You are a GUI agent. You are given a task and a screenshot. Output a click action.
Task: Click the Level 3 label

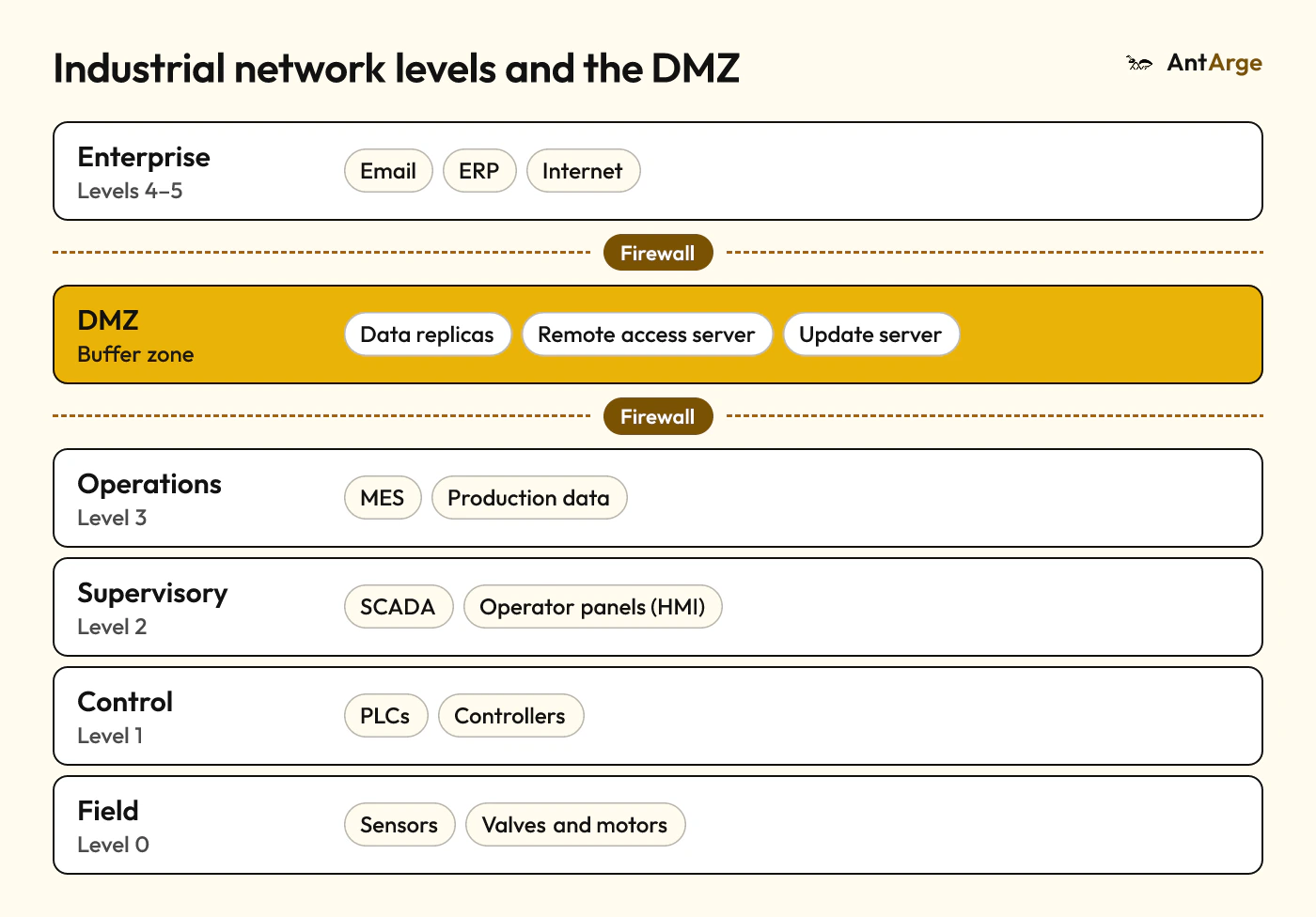coord(112,518)
